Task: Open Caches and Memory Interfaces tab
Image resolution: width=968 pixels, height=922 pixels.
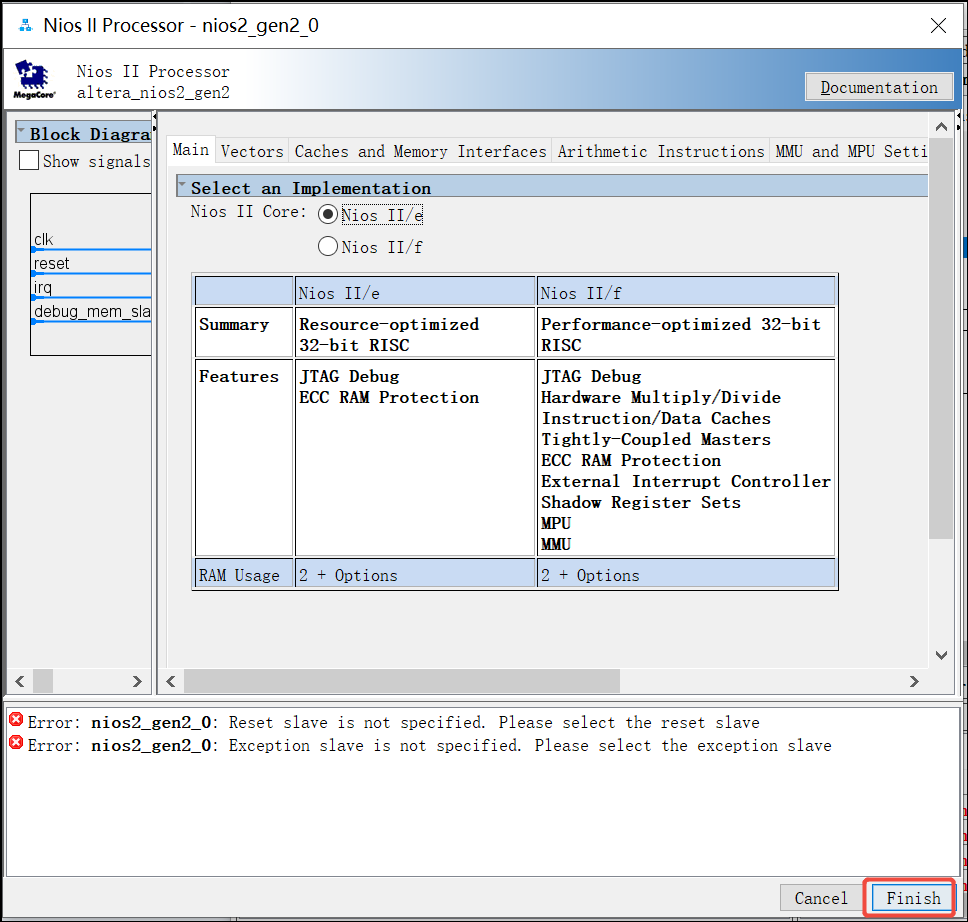Action: [420, 151]
